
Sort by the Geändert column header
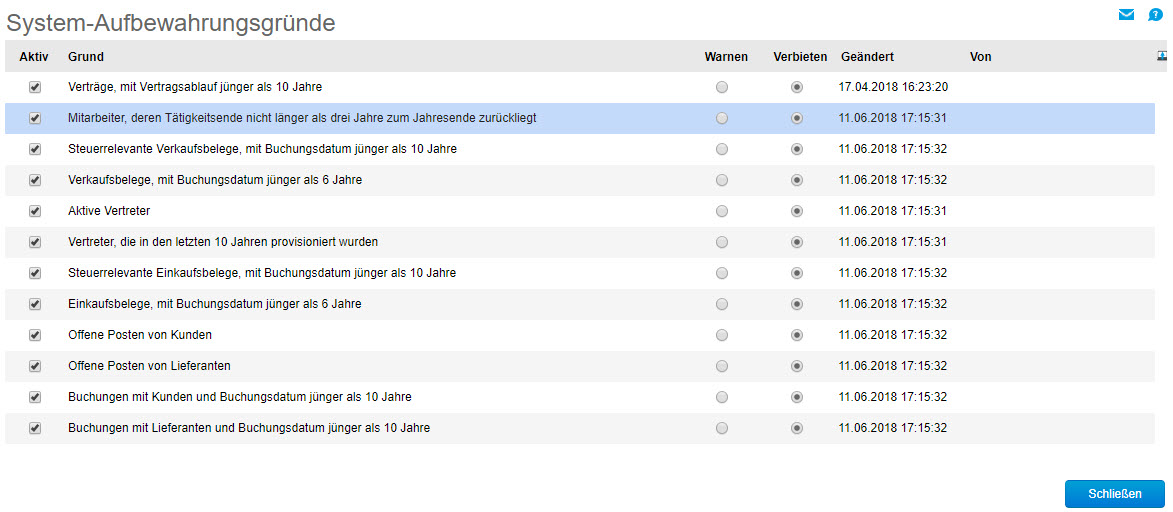[867, 57]
